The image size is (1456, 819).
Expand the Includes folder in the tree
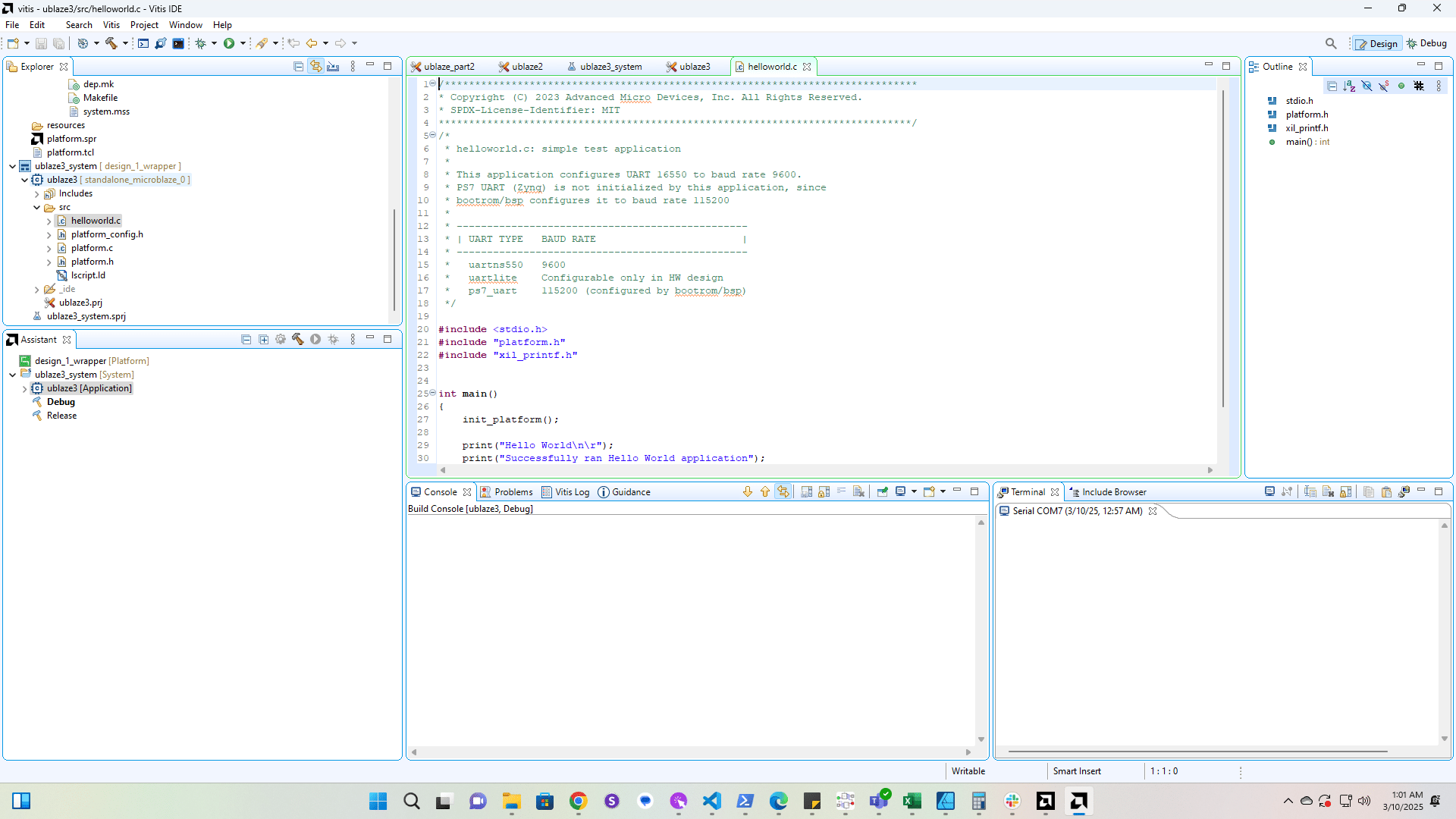[x=36, y=194]
